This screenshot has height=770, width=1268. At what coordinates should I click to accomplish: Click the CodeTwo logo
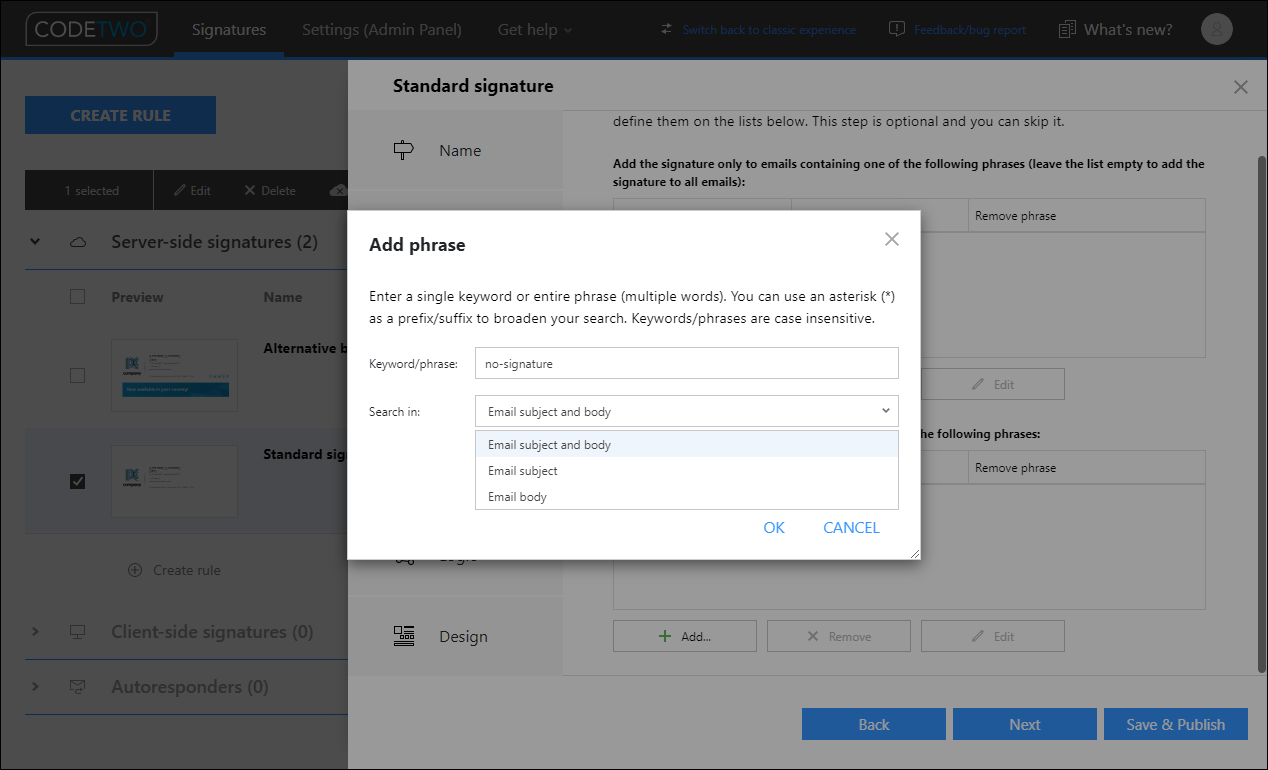pyautogui.click(x=91, y=29)
